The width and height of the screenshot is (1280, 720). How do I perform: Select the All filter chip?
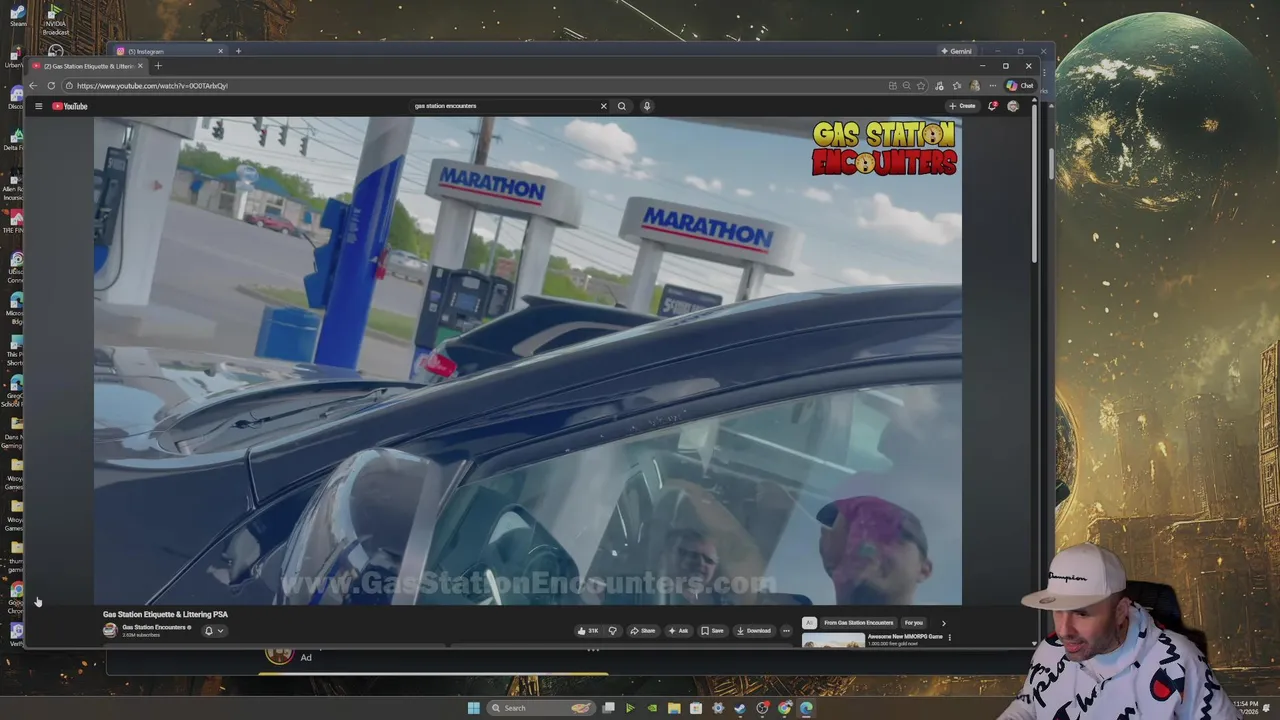pos(809,623)
